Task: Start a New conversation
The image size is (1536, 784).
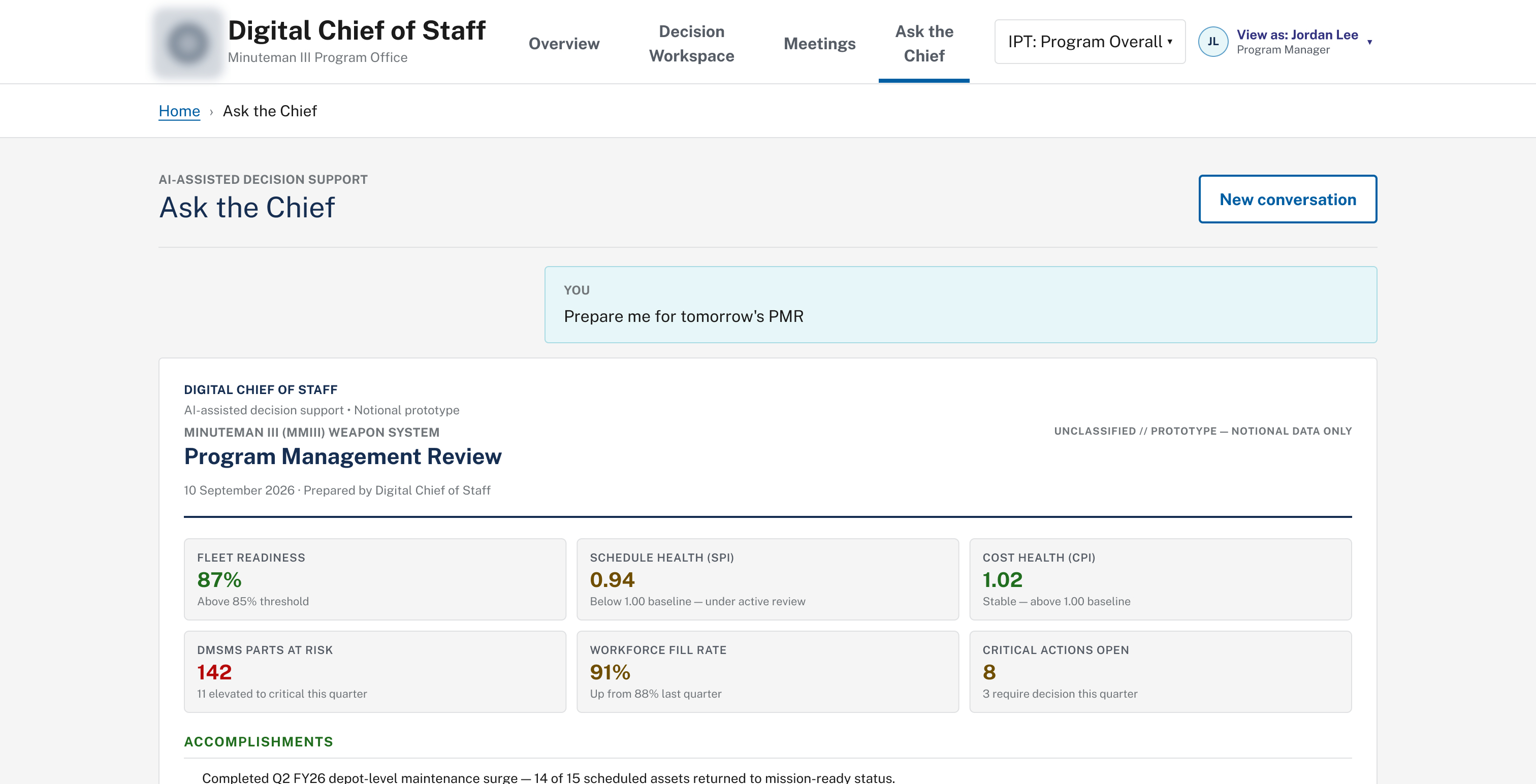Action: (1287, 199)
